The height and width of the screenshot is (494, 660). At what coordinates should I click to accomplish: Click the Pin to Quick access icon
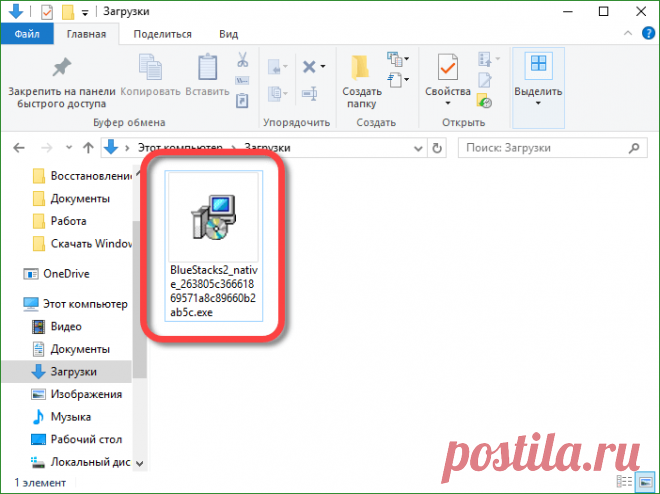[x=62, y=67]
